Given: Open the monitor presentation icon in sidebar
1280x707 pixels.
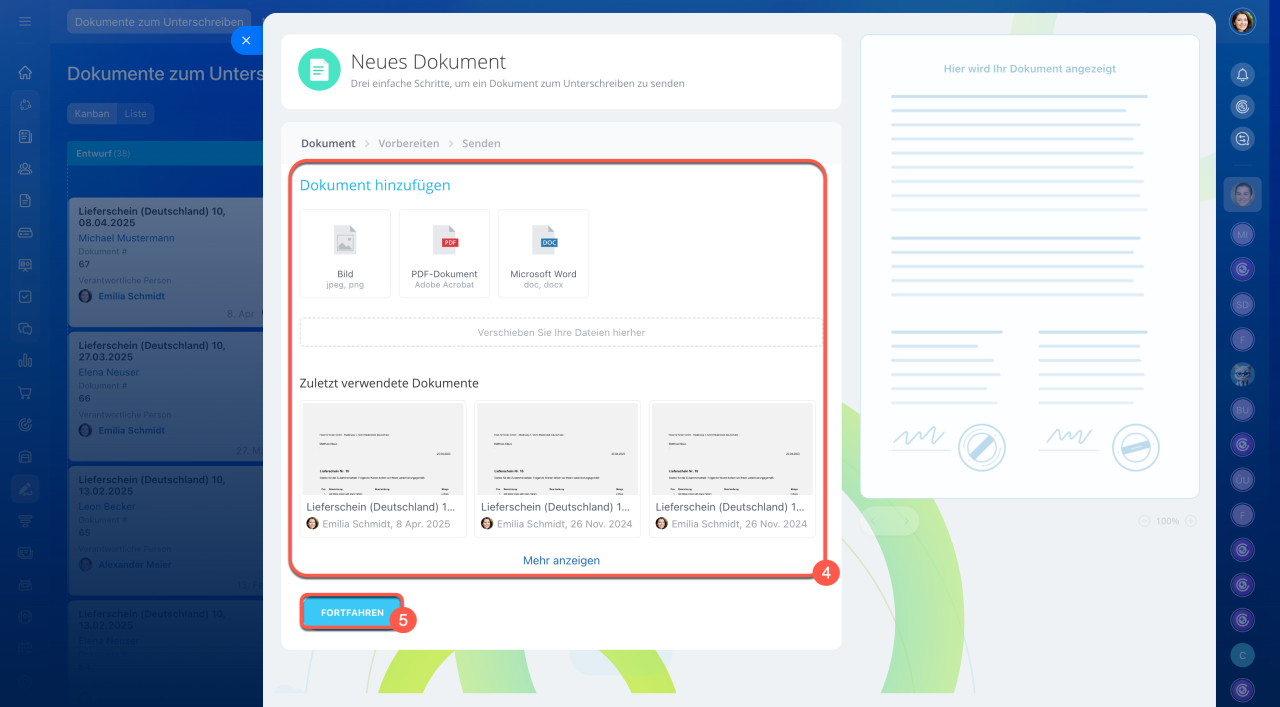Looking at the screenshot, I should coord(25,264).
